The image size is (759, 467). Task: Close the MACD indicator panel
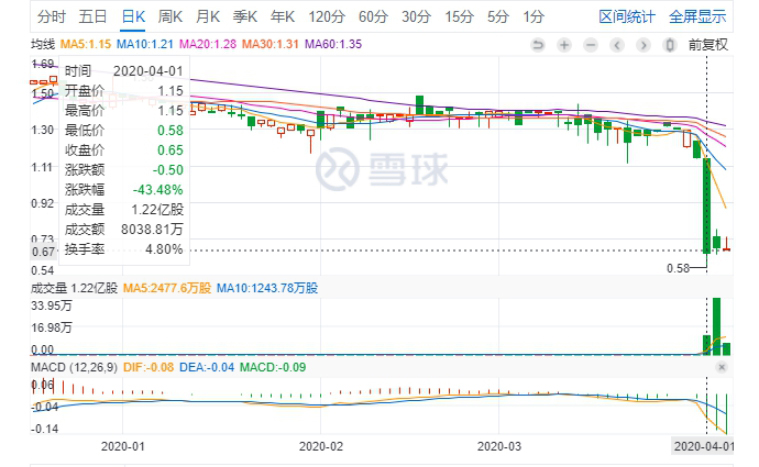pyautogui.click(x=722, y=367)
